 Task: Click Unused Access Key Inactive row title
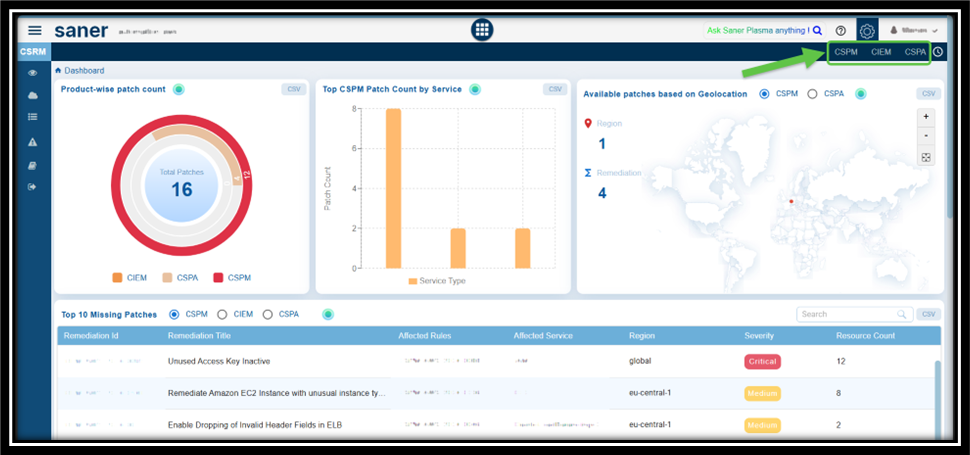click(219, 361)
